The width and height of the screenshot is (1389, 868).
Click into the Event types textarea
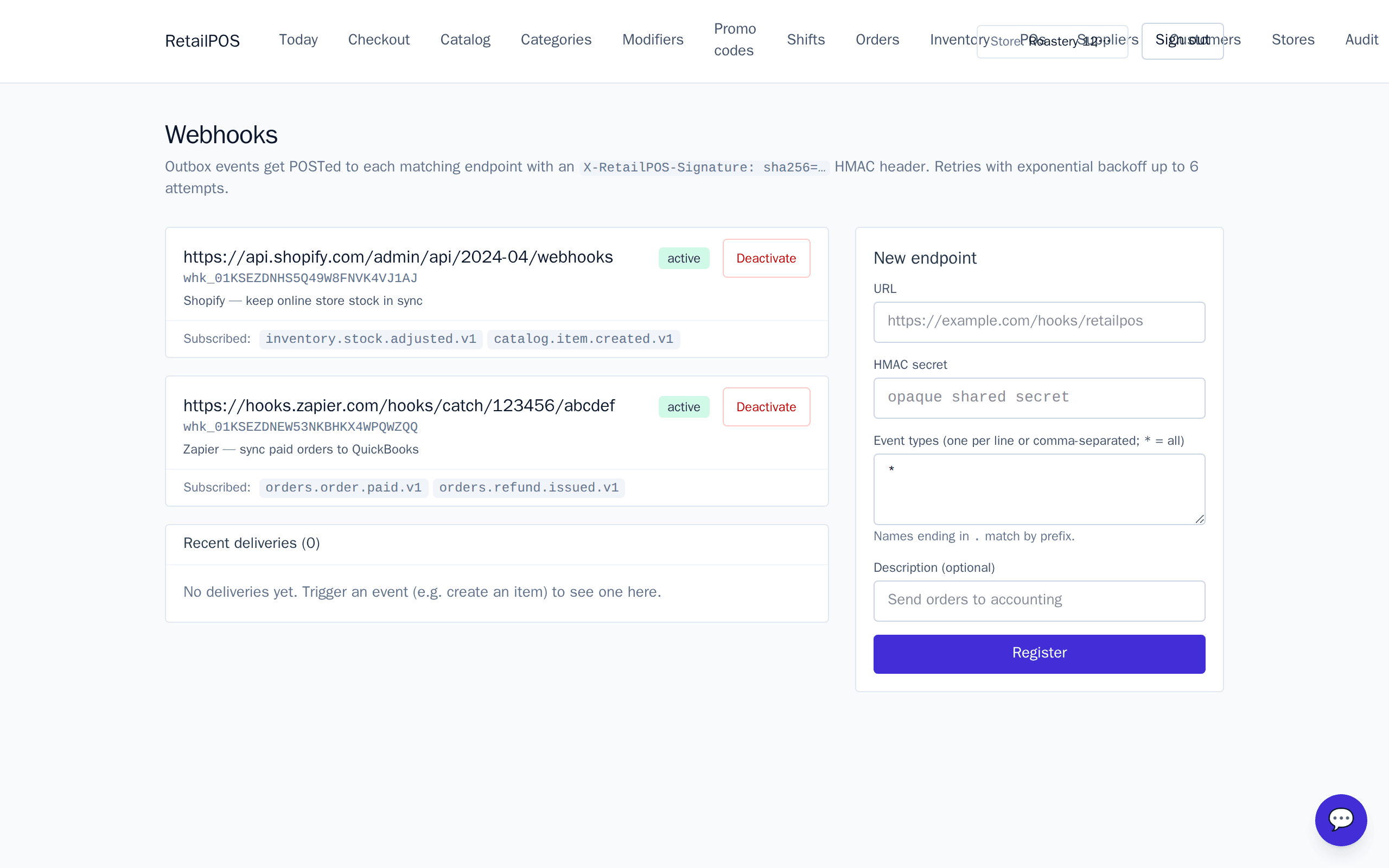[1039, 489]
